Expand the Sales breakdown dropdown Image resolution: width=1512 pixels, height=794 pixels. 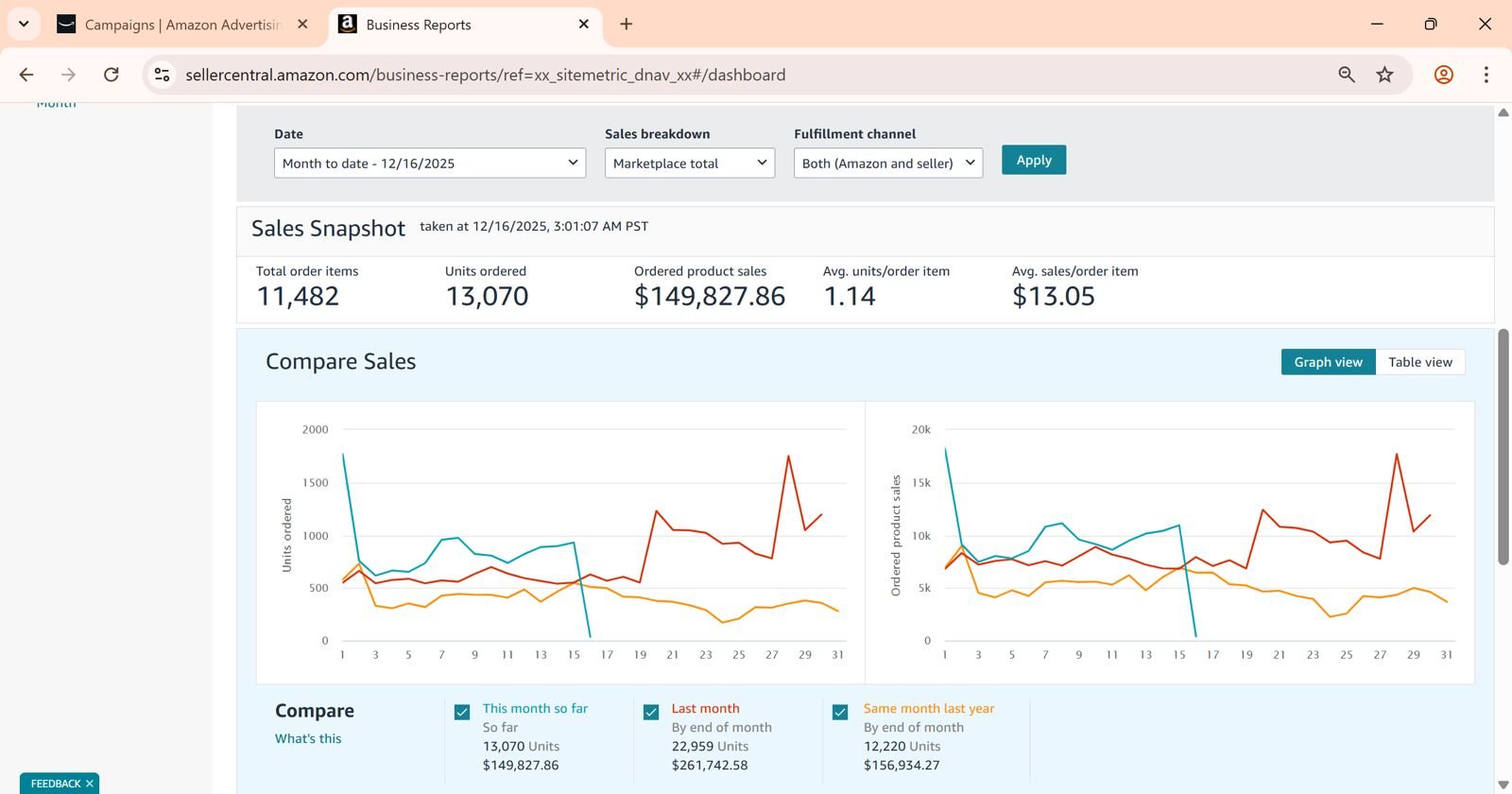pyautogui.click(x=689, y=163)
